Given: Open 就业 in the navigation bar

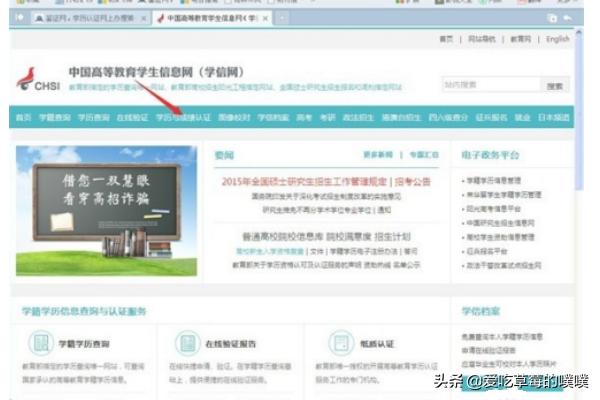Looking at the screenshot, I should tap(522, 117).
